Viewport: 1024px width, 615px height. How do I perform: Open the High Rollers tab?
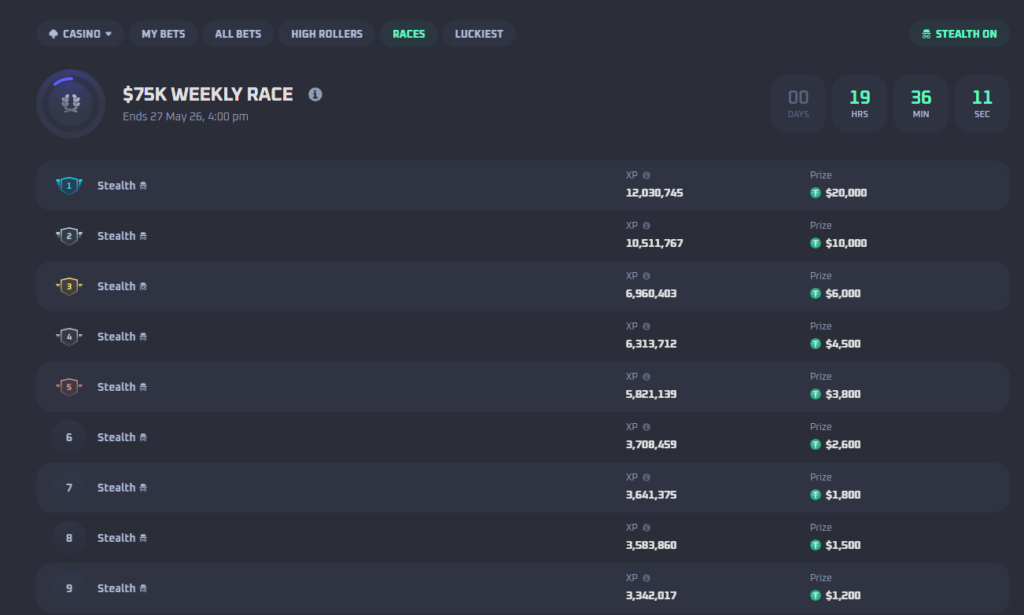(x=327, y=34)
